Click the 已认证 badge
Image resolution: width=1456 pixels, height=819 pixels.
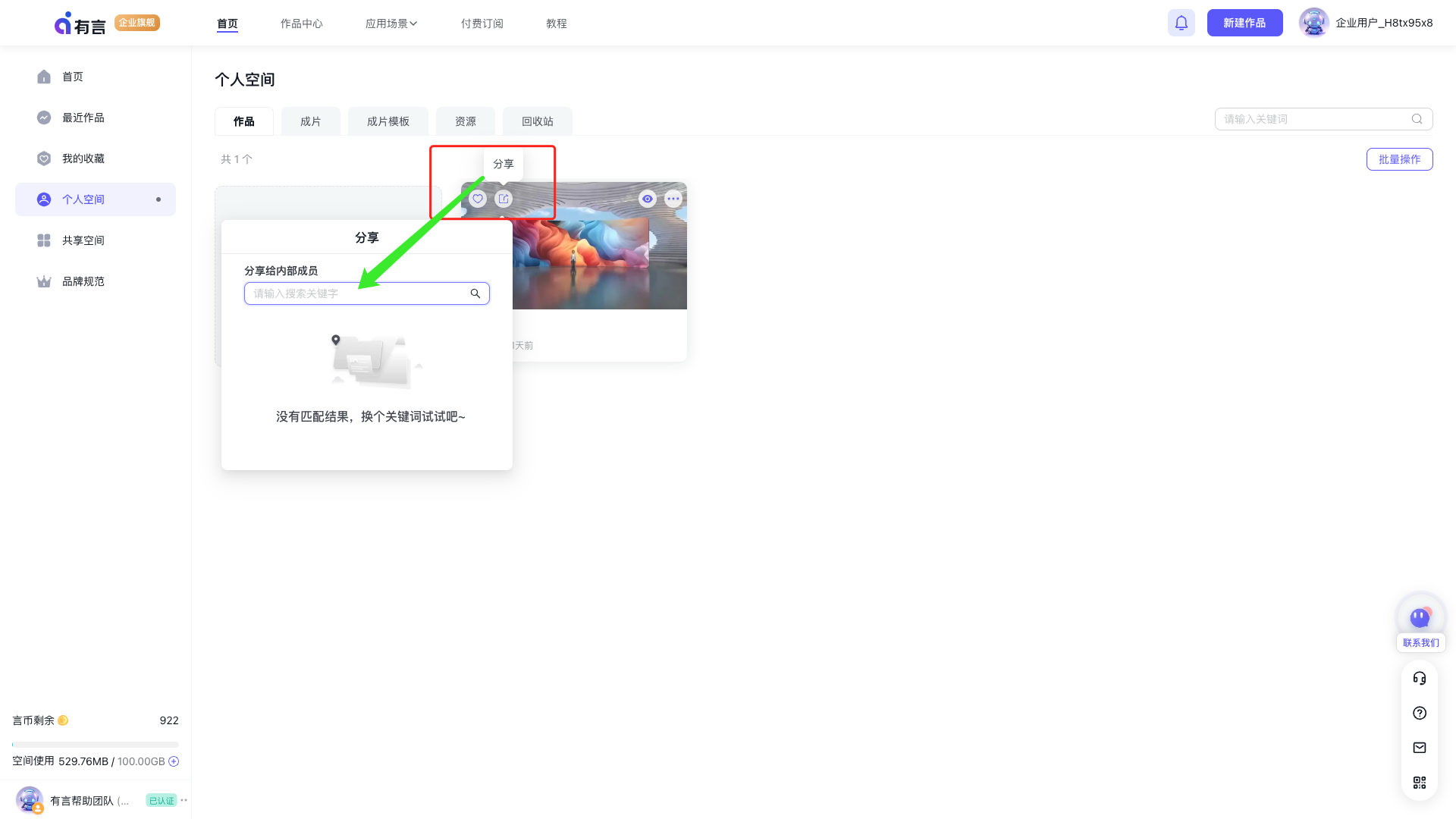[x=162, y=800]
